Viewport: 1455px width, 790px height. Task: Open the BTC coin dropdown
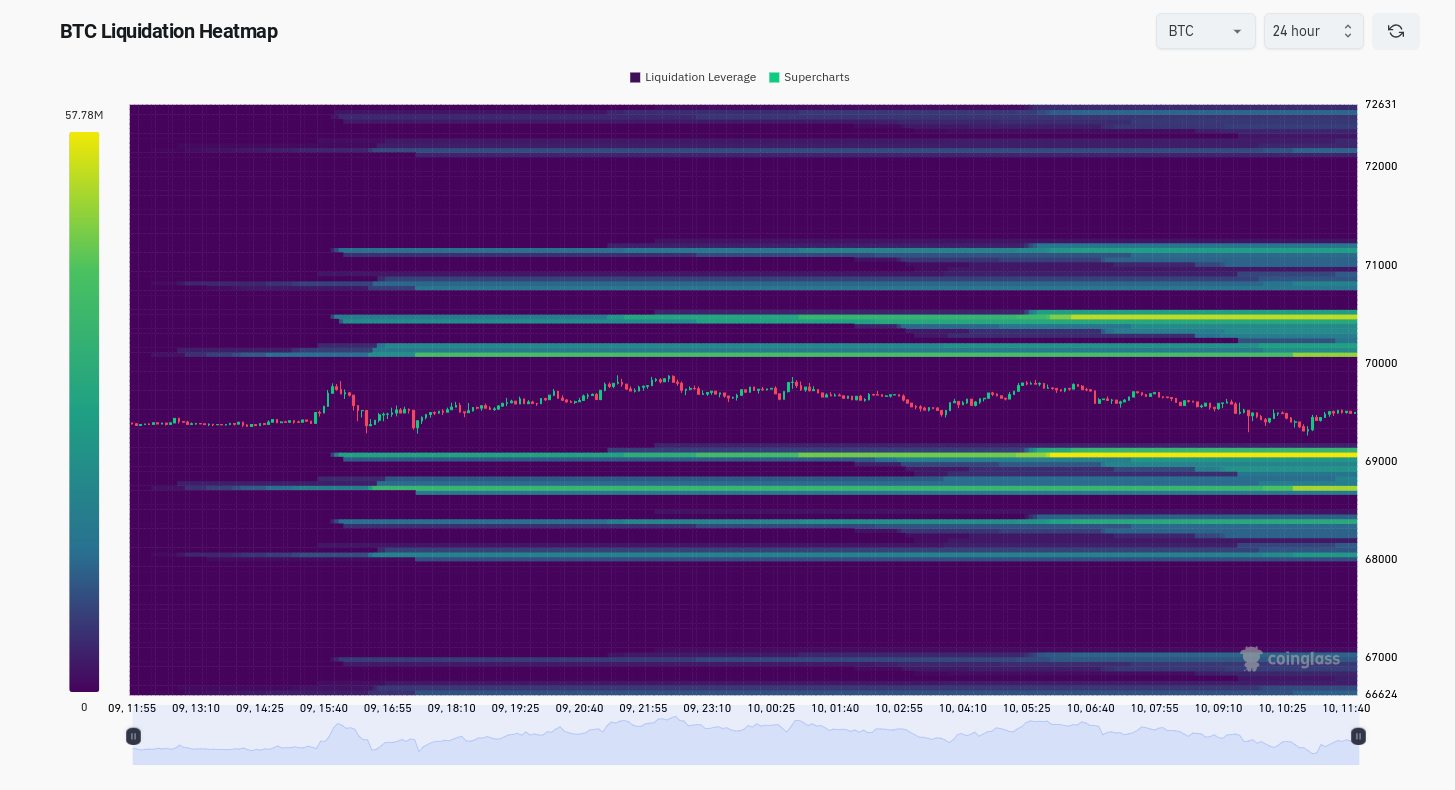click(x=1204, y=31)
